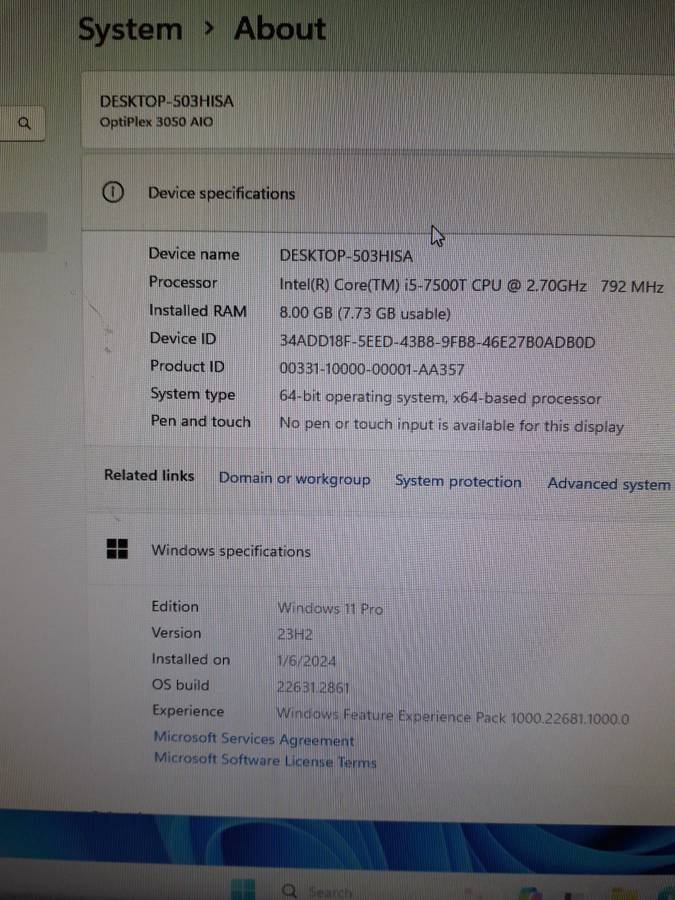Screen dimensions: 675x900
Task: Click the Product ID value 00331-10000-00001-AA357
Action: [372, 369]
